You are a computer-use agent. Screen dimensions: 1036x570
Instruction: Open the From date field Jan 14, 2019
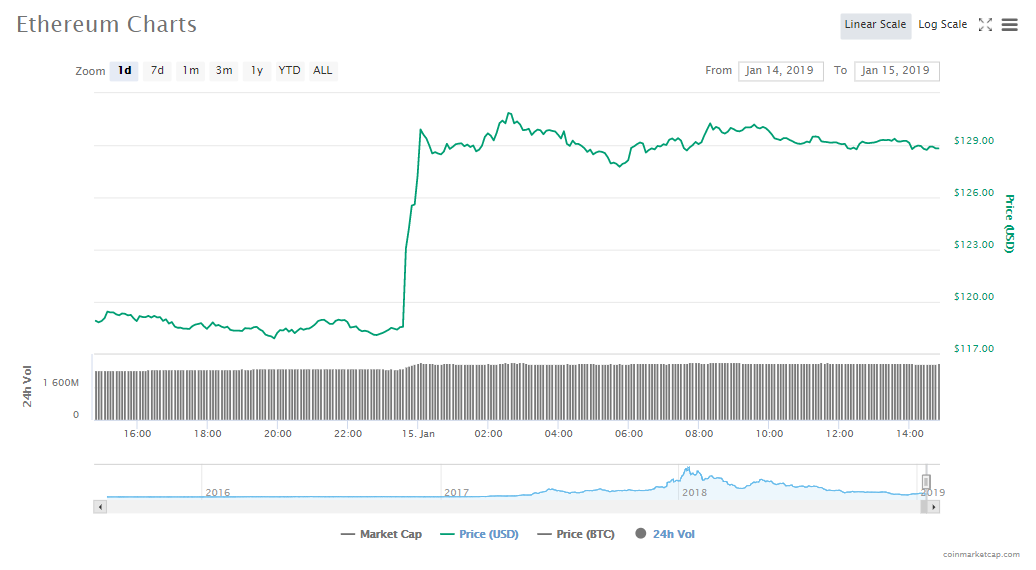(781, 71)
